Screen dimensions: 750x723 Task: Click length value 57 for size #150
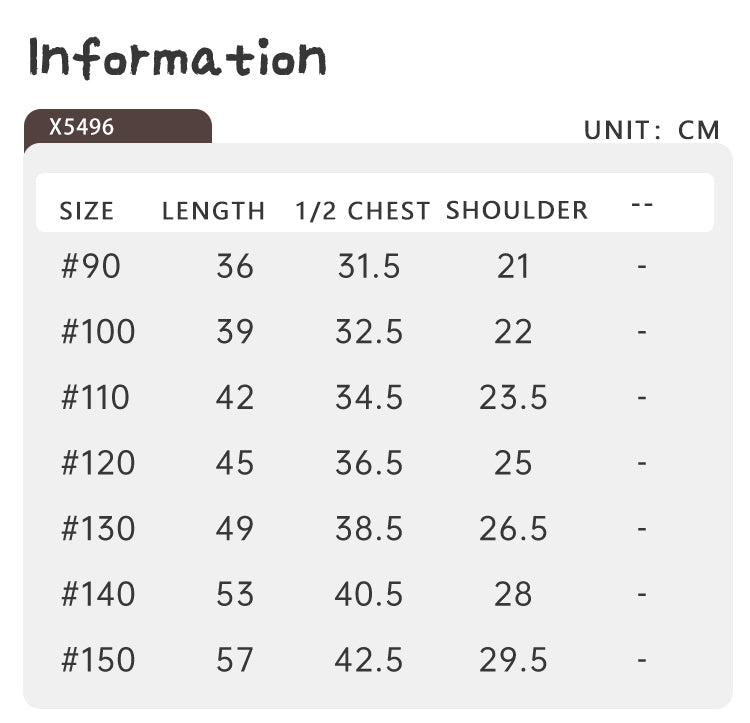click(x=234, y=659)
